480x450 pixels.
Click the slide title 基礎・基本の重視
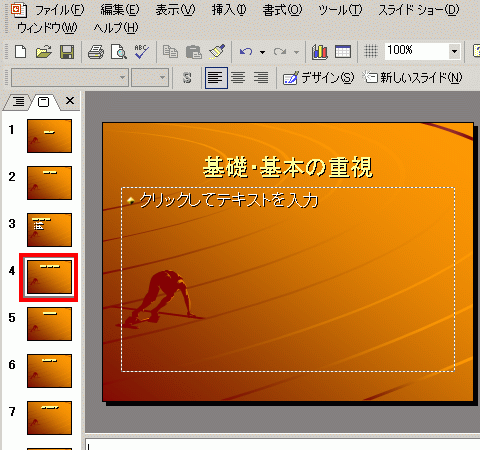click(x=288, y=167)
